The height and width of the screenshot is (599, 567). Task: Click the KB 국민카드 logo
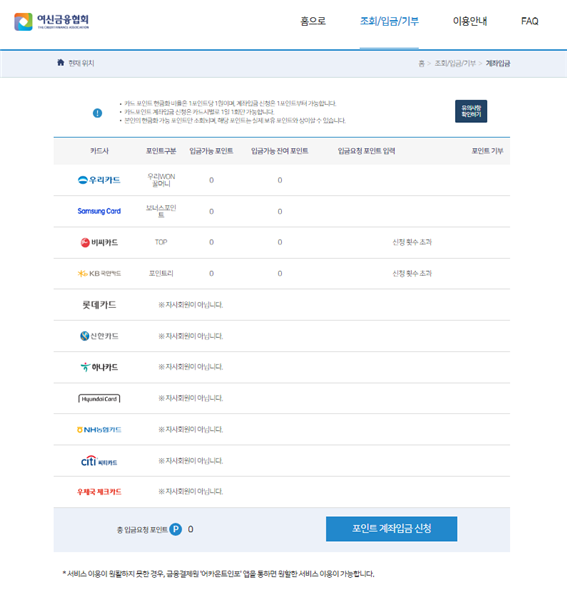tap(99, 274)
